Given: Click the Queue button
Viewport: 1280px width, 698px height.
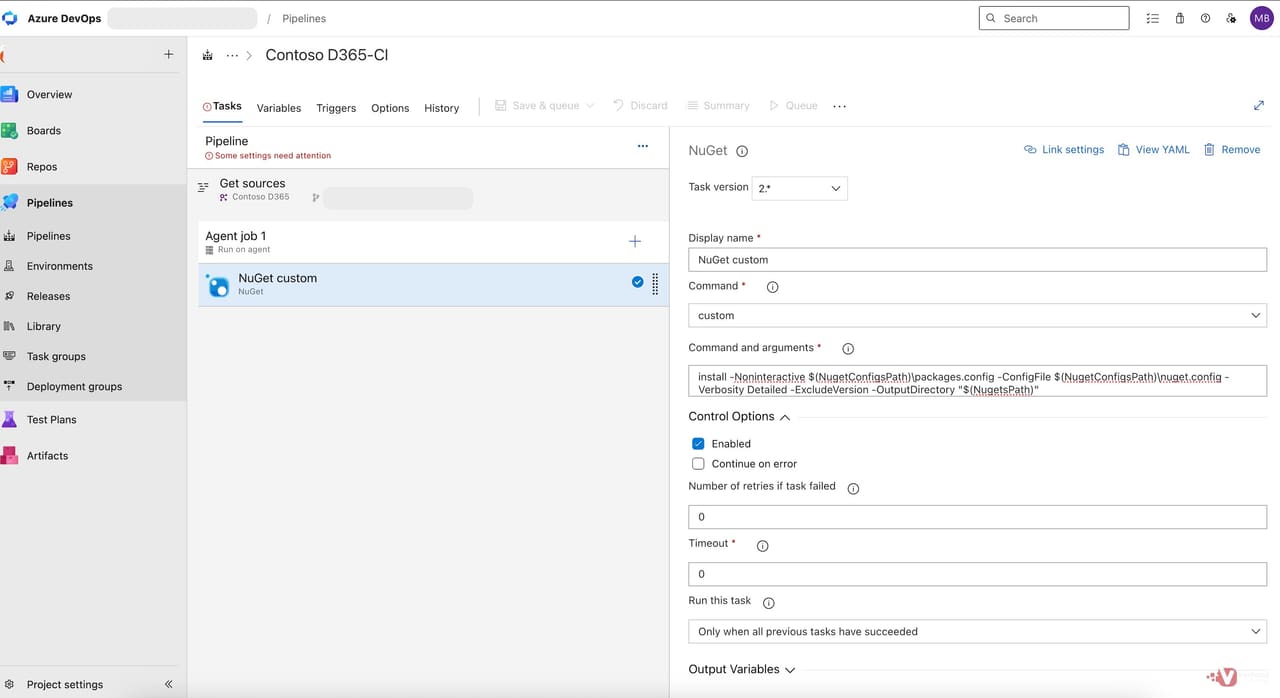Looking at the screenshot, I should (x=793, y=105).
